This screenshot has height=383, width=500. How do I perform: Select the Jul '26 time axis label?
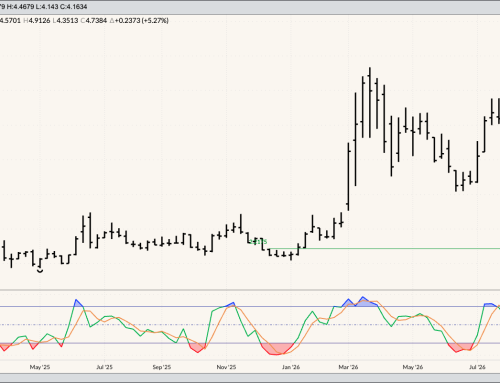tap(477, 367)
